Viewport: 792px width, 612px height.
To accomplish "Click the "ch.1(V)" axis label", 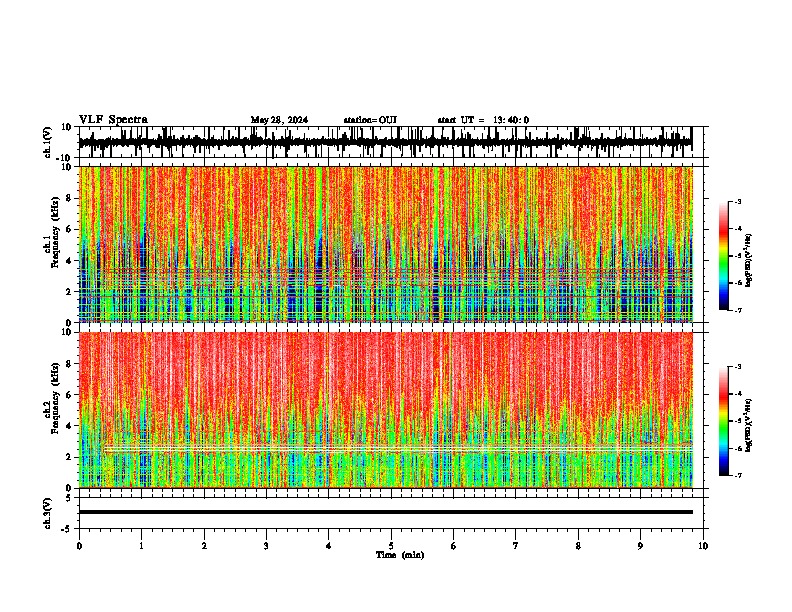I will click(x=48, y=142).
